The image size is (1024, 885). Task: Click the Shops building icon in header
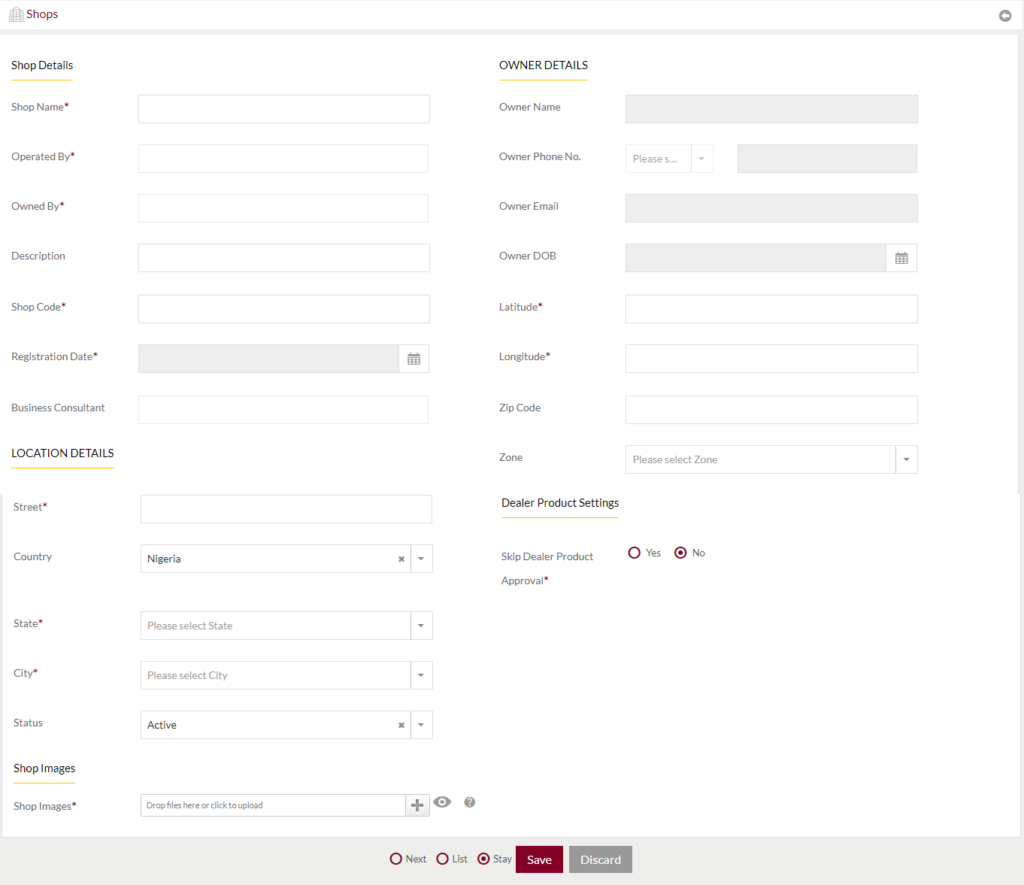16,14
